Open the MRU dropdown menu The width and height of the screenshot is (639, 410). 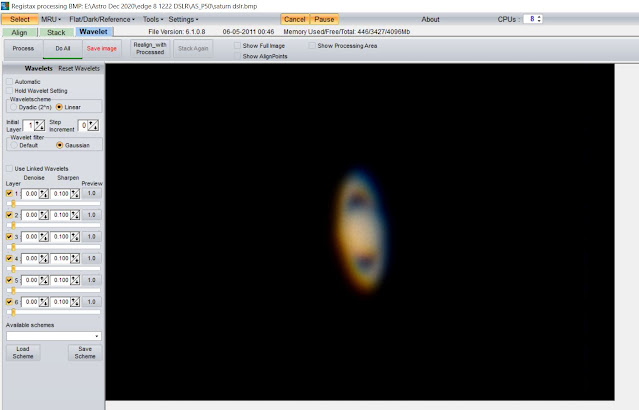click(x=51, y=19)
